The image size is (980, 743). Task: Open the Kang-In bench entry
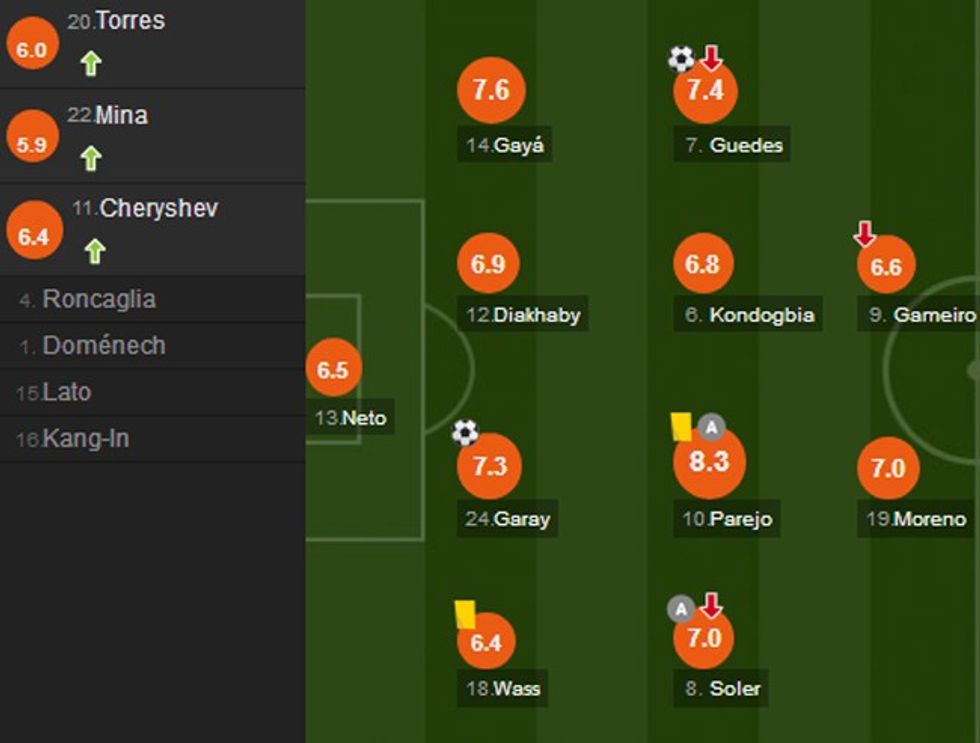(x=85, y=439)
